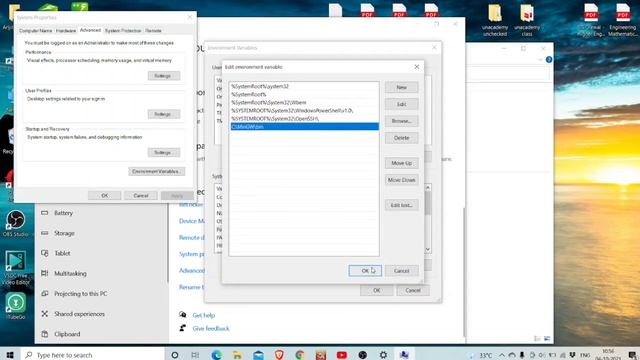The width and height of the screenshot is (640, 360).
Task: Click the Edit button for the path entry
Action: click(401, 104)
